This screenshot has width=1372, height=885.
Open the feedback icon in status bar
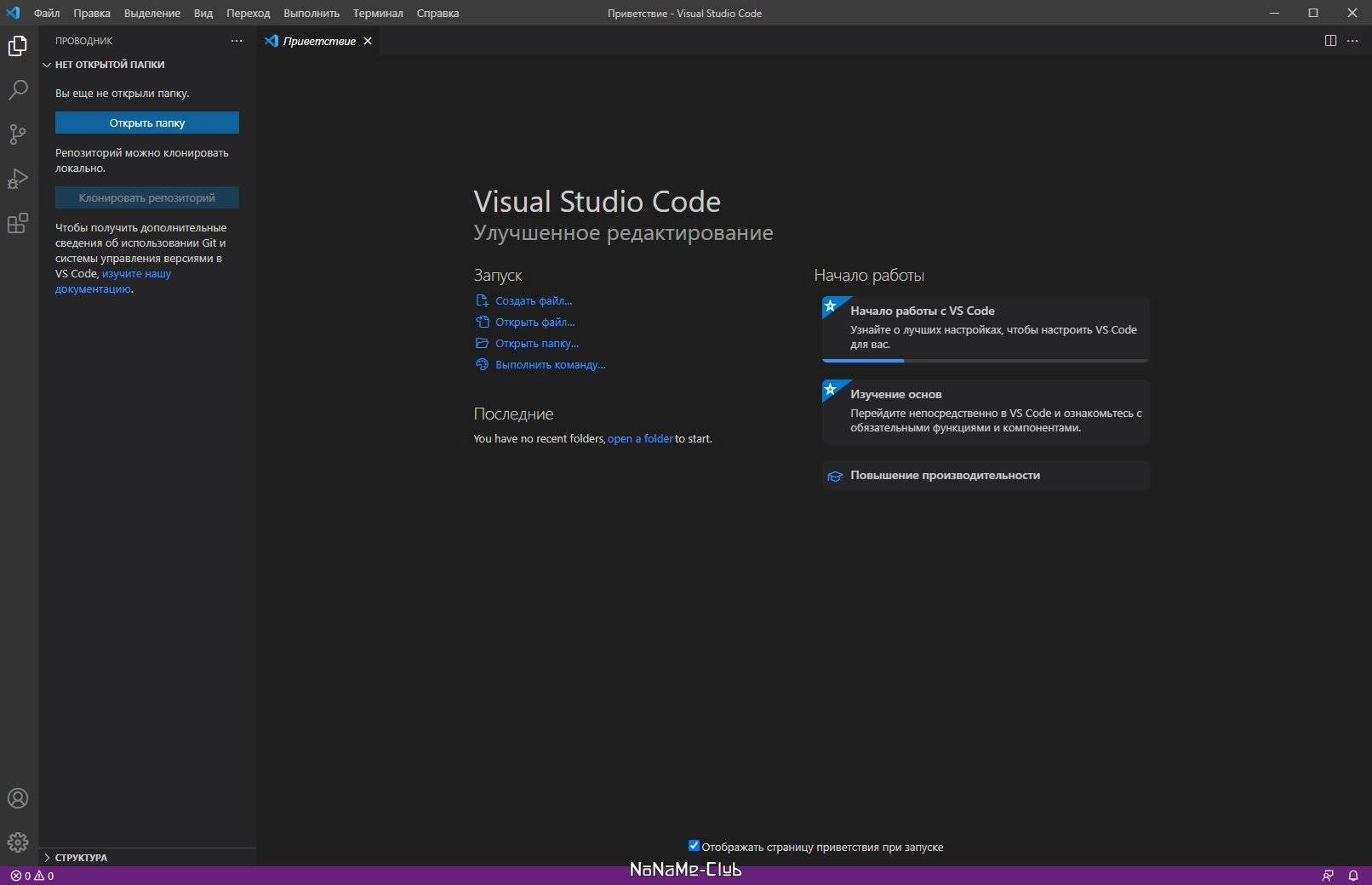click(x=1328, y=876)
